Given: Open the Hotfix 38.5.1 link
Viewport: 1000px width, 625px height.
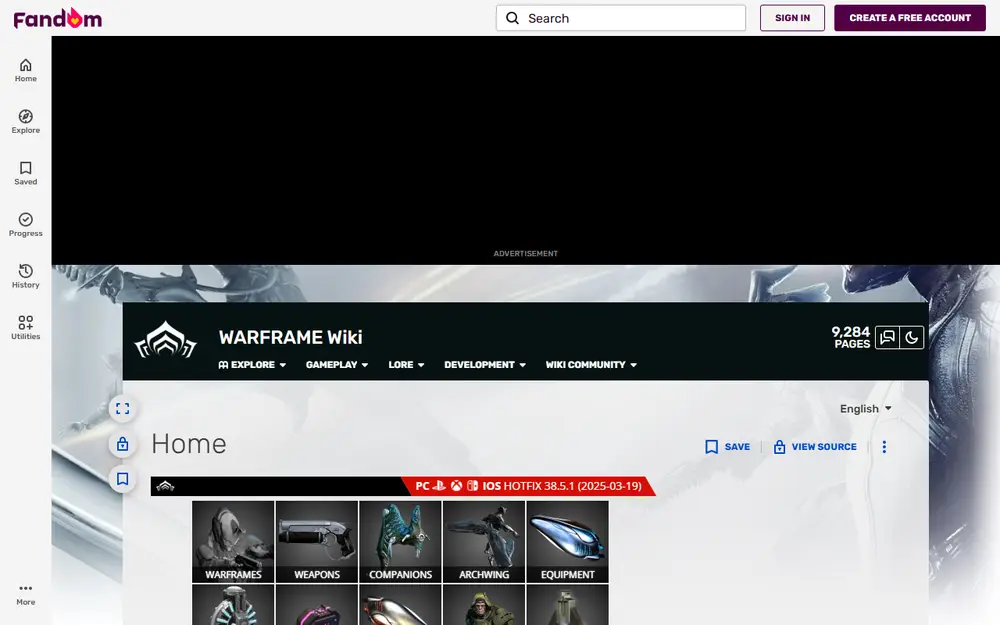Looking at the screenshot, I should [573, 486].
